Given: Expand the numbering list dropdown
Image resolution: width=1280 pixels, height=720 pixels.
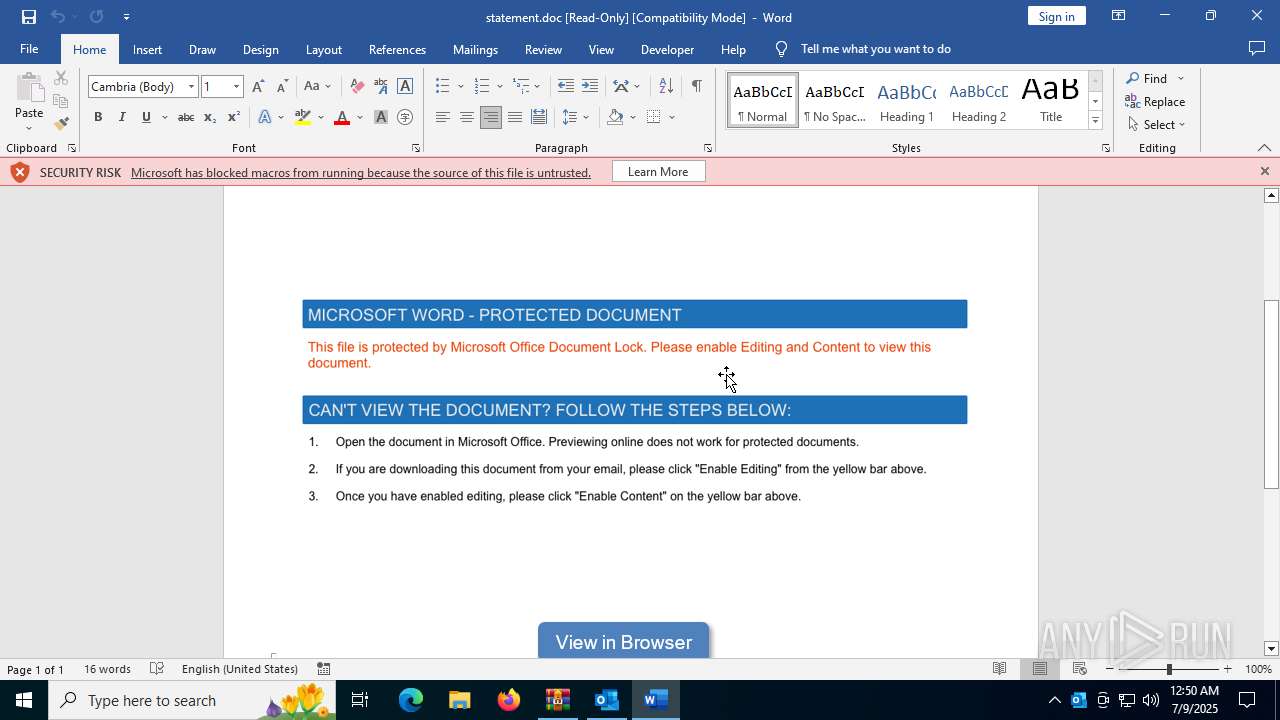Looking at the screenshot, I should pyautogui.click(x=500, y=87).
